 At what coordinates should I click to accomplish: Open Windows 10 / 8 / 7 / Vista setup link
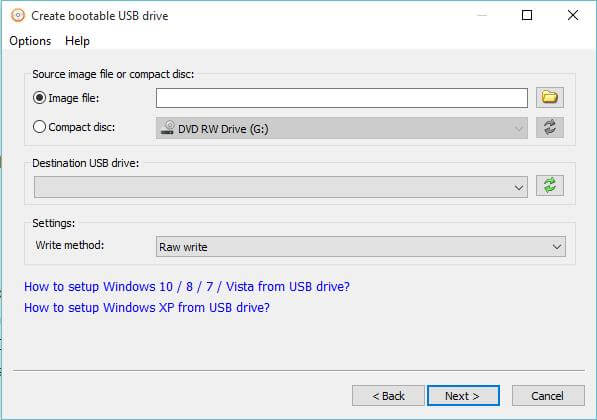[187, 286]
